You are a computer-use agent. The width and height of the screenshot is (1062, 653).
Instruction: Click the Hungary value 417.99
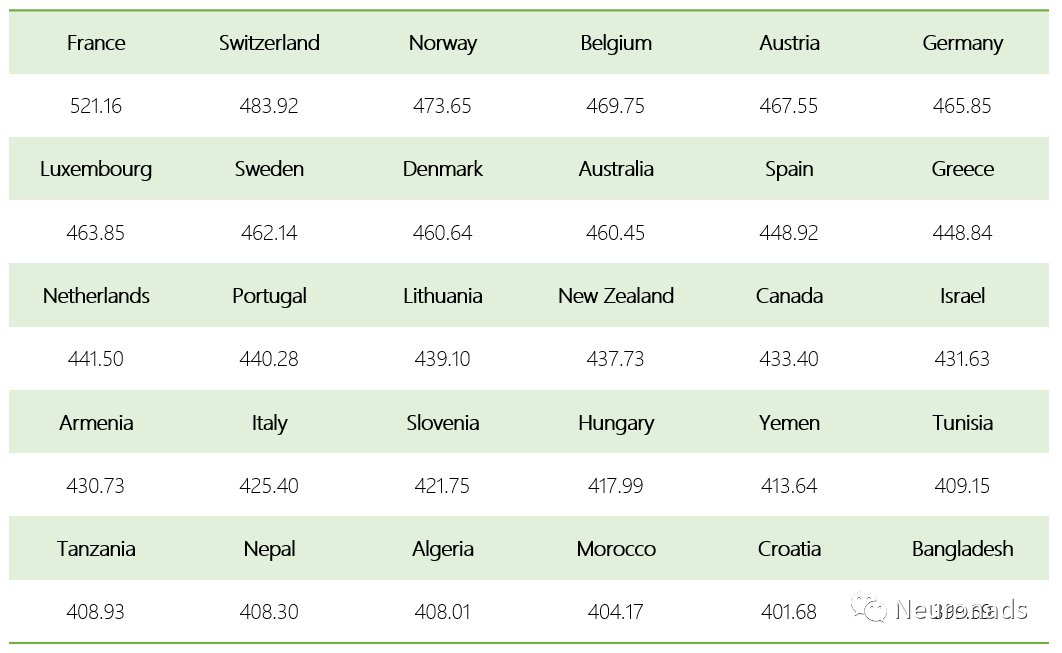tap(616, 486)
